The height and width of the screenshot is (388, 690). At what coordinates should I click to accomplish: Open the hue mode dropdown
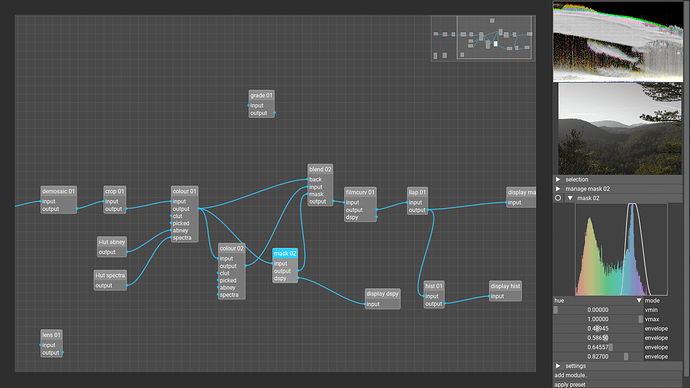tap(598, 300)
